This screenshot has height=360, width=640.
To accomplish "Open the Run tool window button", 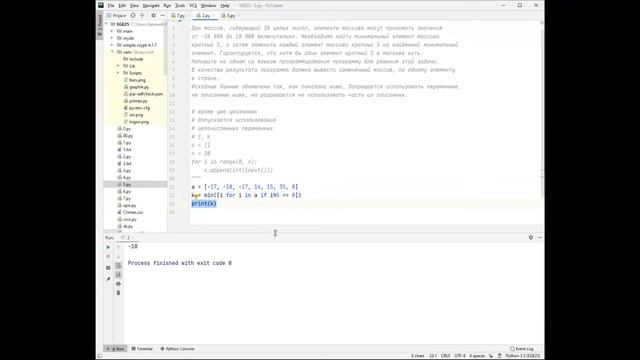I will (x=116, y=349).
